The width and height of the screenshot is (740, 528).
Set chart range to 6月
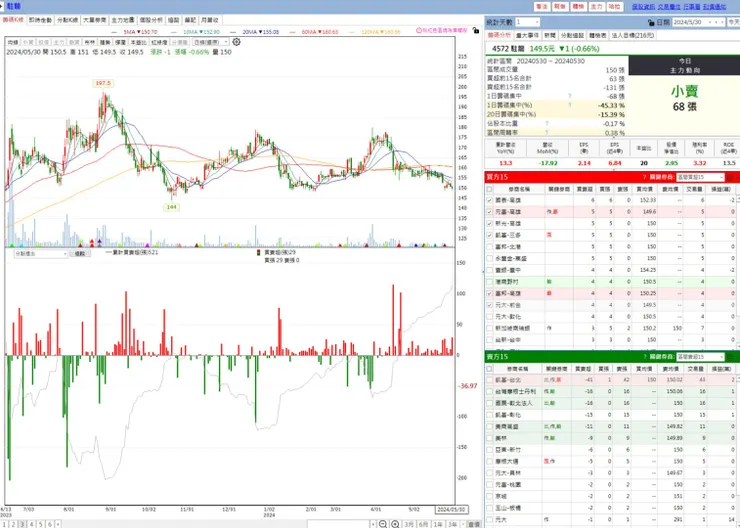[x=423, y=524]
